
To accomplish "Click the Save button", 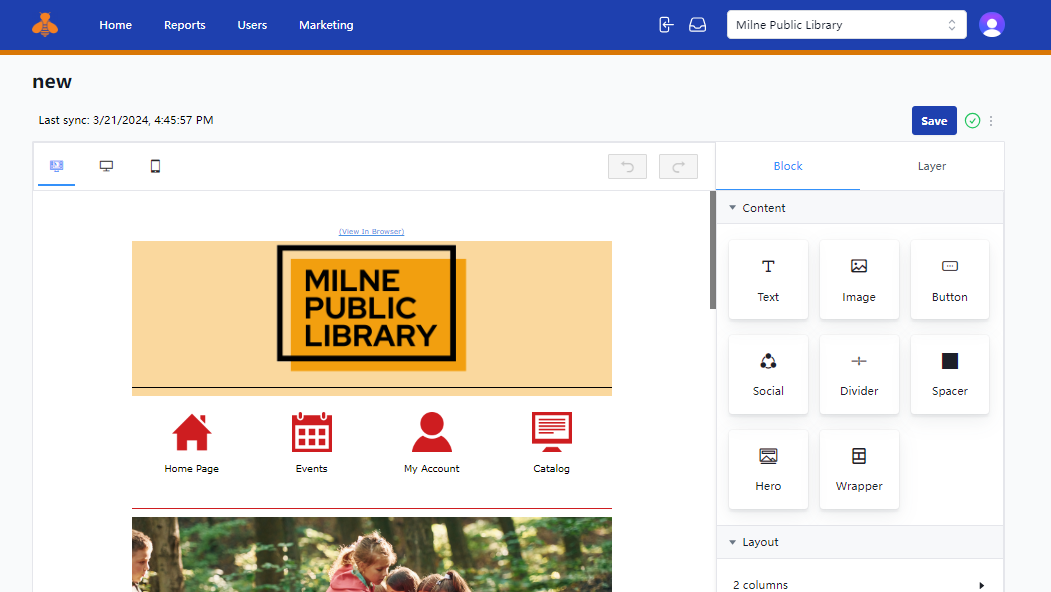I will tap(934, 121).
